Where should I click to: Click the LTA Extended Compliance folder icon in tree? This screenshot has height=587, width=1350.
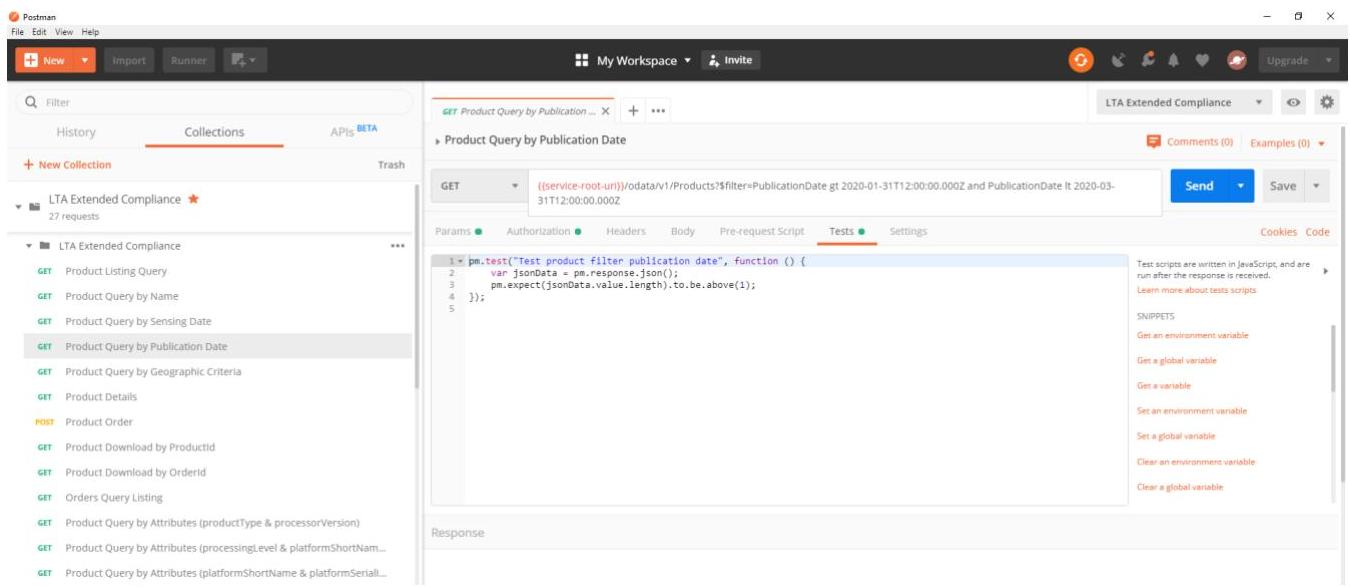point(45,246)
